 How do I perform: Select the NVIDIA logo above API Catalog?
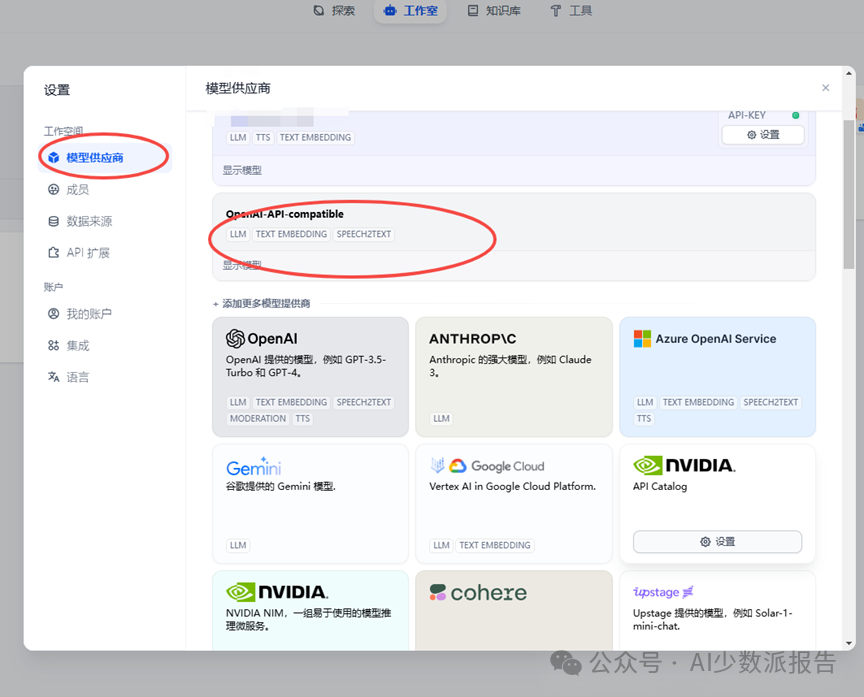point(684,466)
